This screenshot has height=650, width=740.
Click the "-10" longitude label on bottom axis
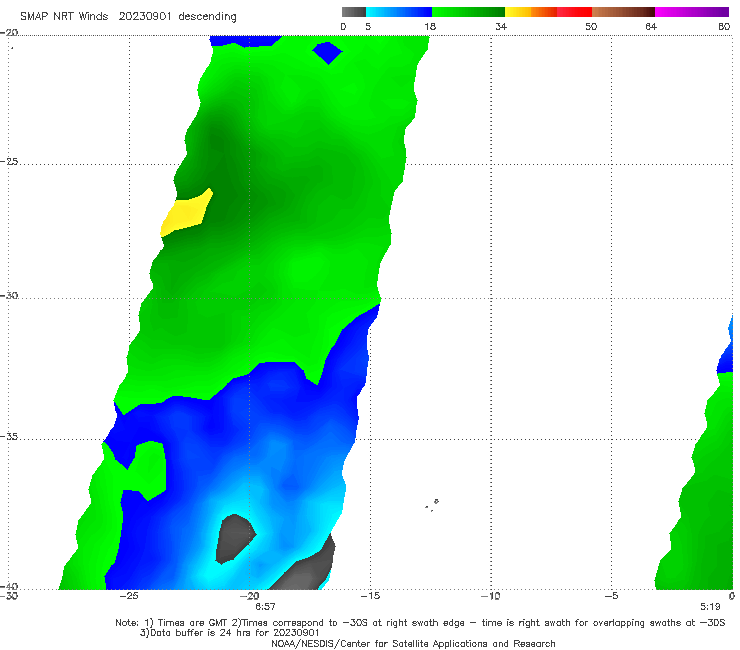click(x=491, y=596)
